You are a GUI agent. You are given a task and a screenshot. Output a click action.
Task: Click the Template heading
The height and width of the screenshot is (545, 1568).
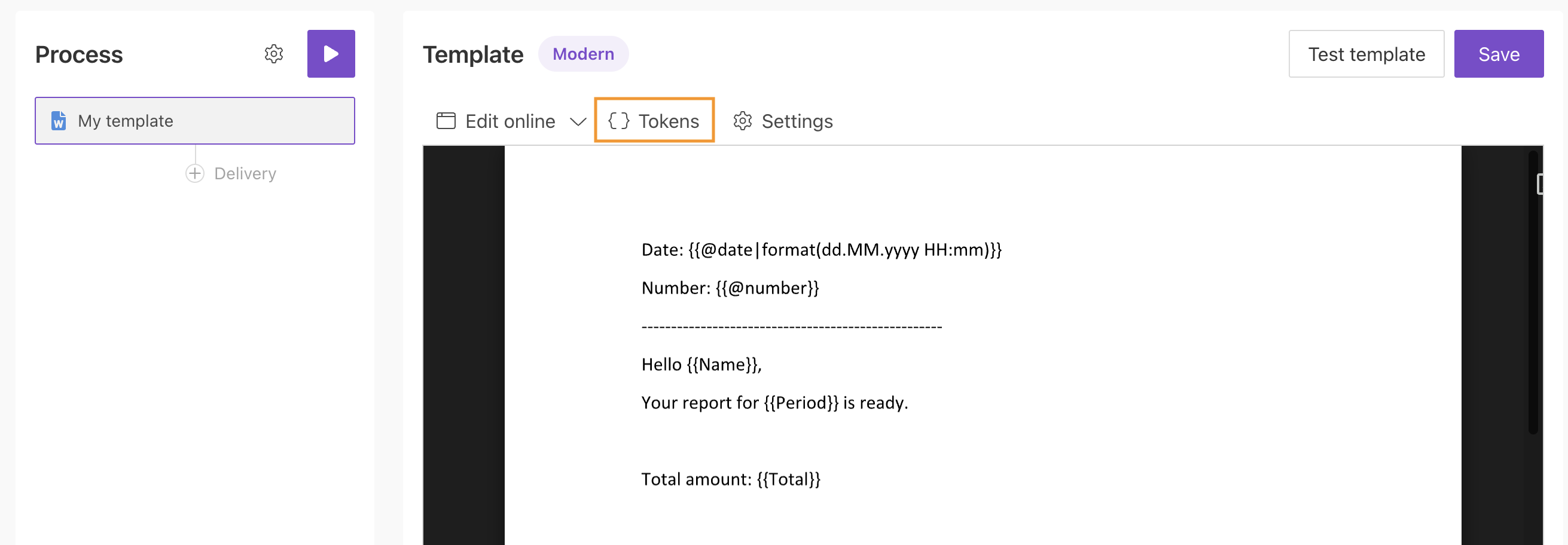click(474, 54)
